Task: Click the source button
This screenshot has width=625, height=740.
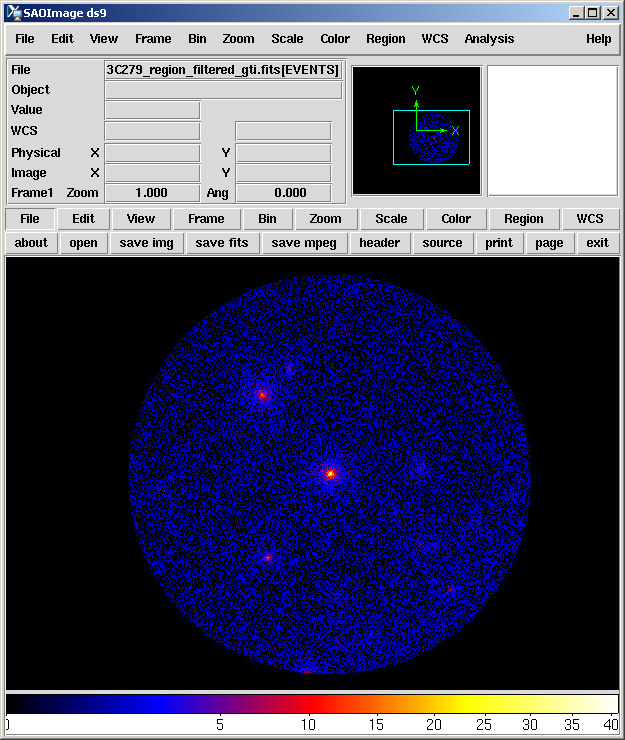Action: point(442,243)
